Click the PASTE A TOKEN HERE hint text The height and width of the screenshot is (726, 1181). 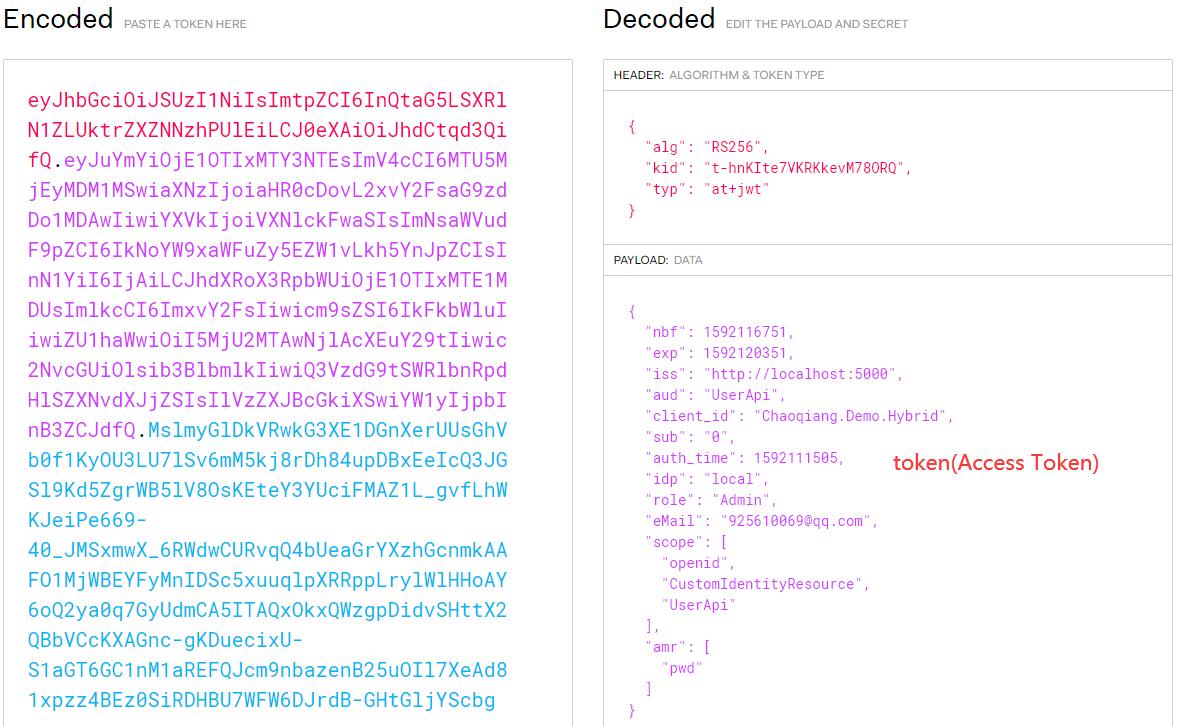(183, 24)
